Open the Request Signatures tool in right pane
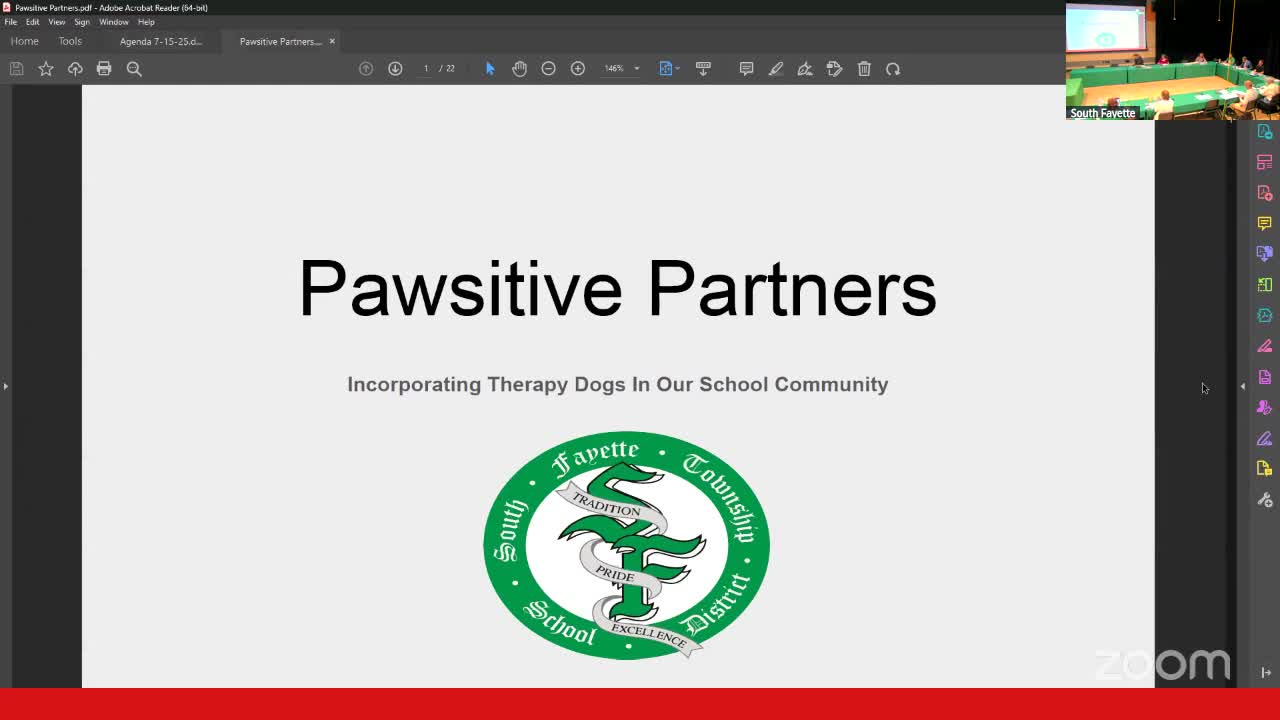The height and width of the screenshot is (720, 1280). tap(1264, 407)
